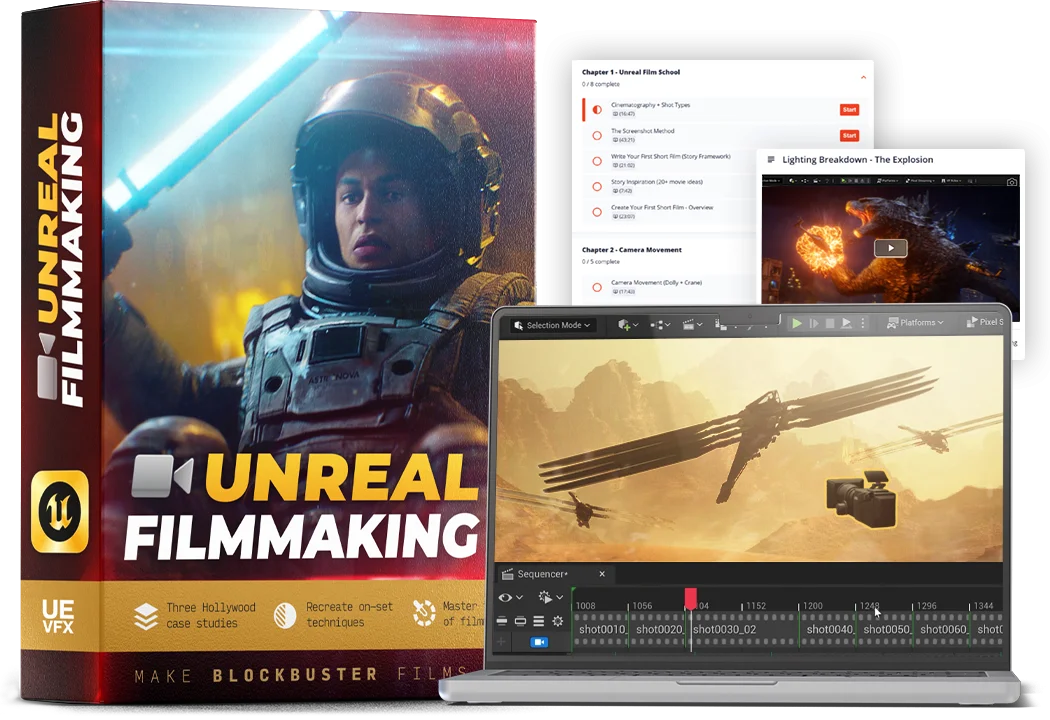The width and height of the screenshot is (1050, 720).
Task: Click the camera screenshot icon in video corner
Action: click(x=1011, y=182)
